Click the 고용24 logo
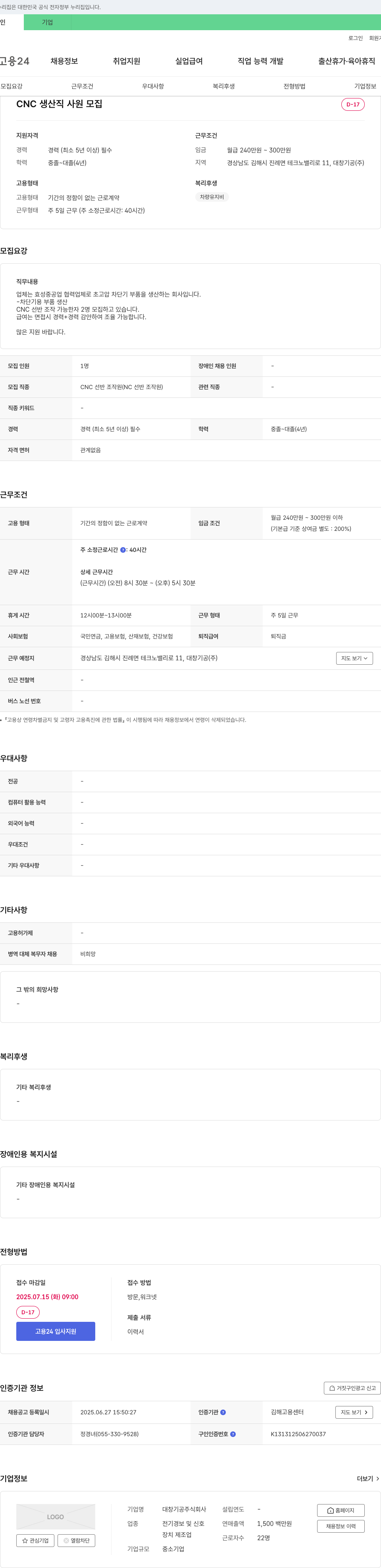 15,61
